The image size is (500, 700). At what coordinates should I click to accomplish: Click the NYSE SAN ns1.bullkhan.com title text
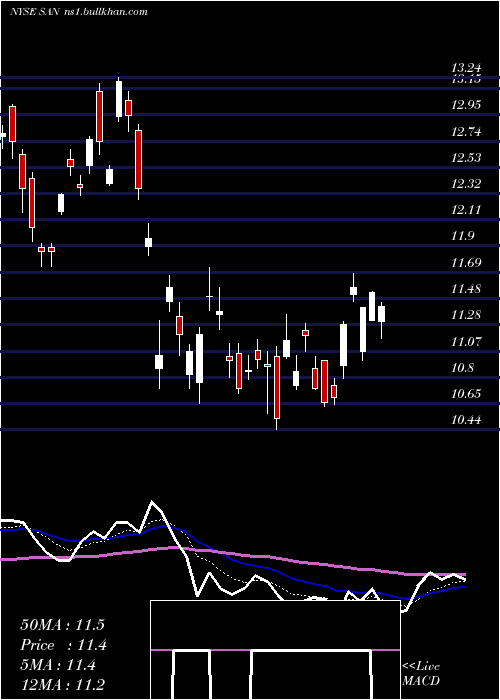point(79,12)
